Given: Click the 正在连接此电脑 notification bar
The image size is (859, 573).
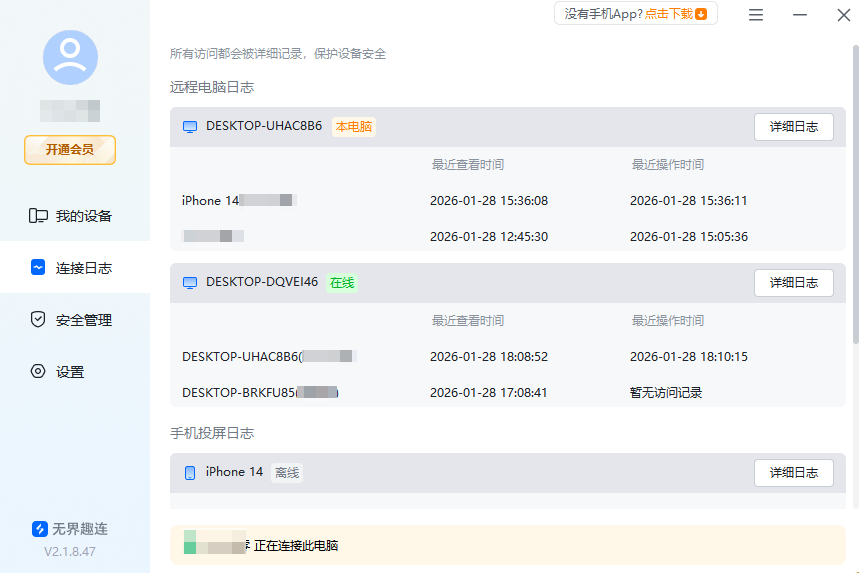Looking at the screenshot, I should pyautogui.click(x=507, y=545).
